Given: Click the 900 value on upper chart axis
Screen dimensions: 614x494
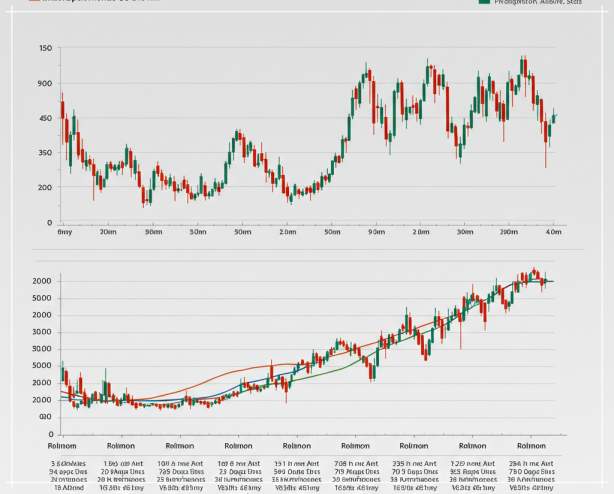Looking at the screenshot, I should click(45, 83).
